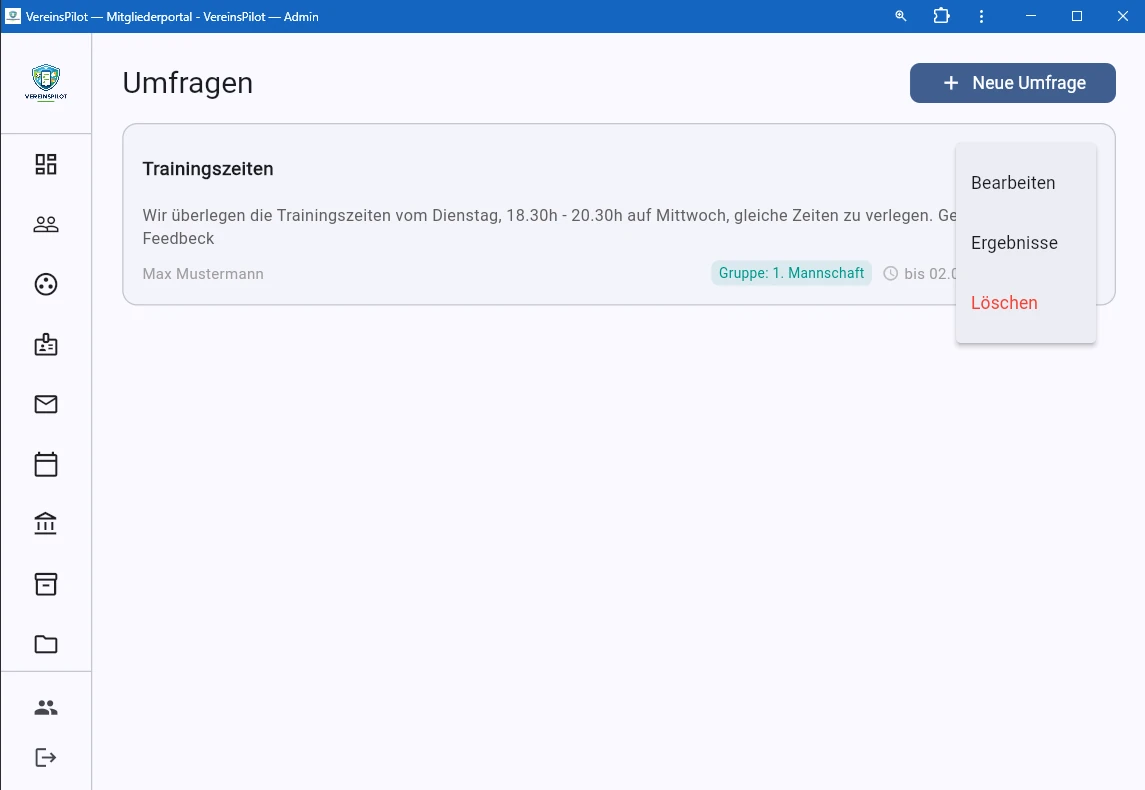
Task: Choose Löschen to delete the survey
Action: coord(1004,302)
